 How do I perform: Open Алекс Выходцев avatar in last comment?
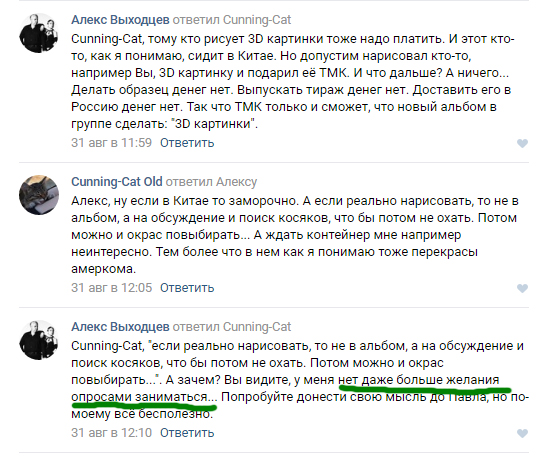(39, 340)
